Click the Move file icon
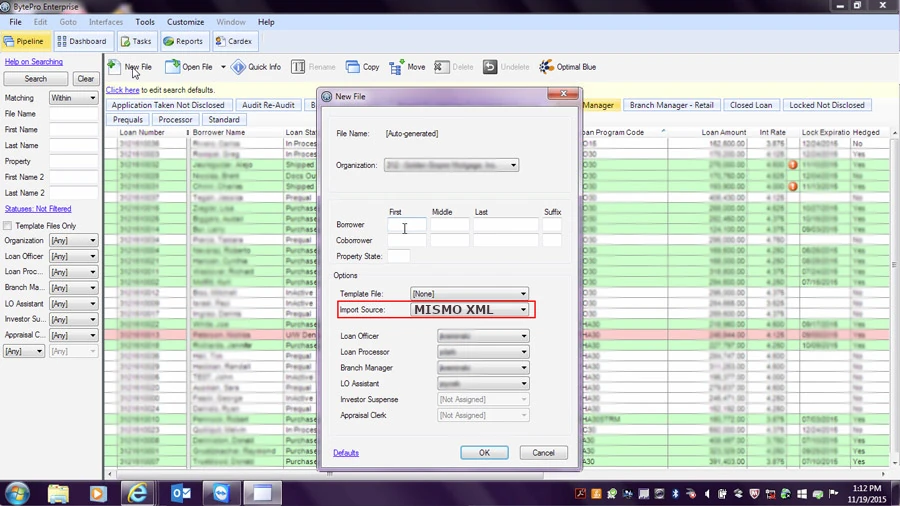Viewport: 900px width, 506px height. 396,67
